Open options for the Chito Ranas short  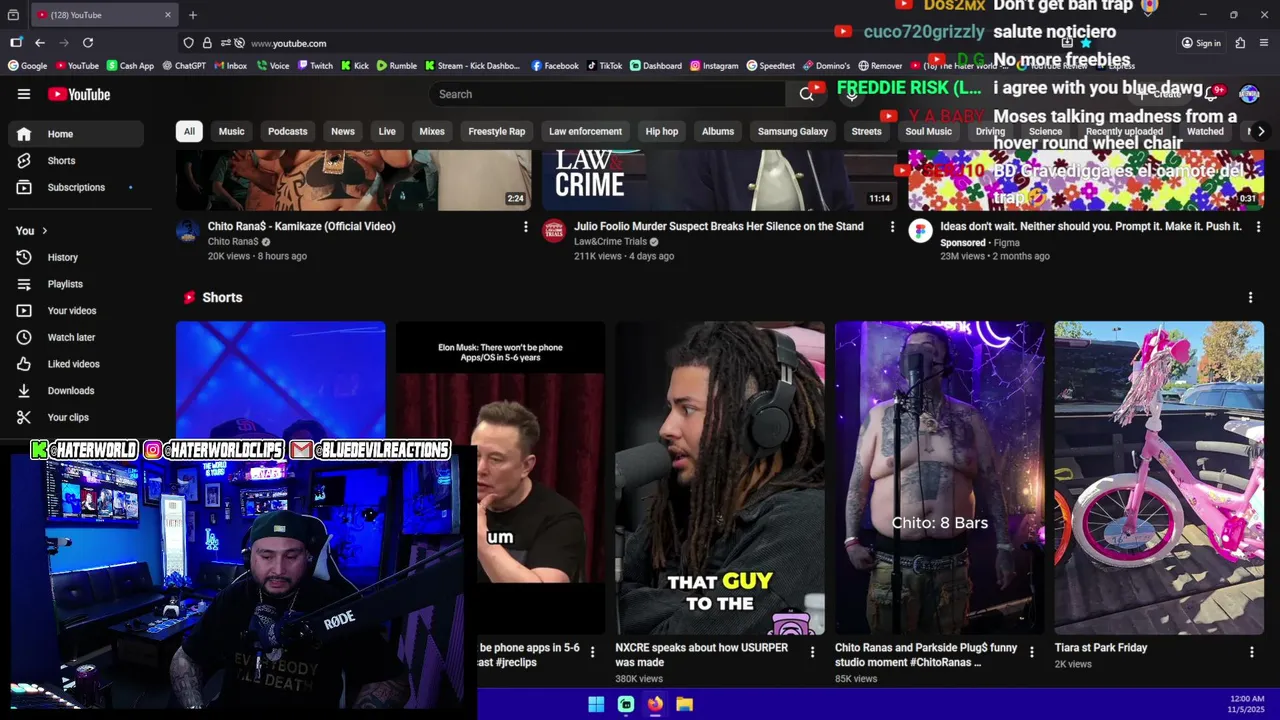tap(1032, 652)
